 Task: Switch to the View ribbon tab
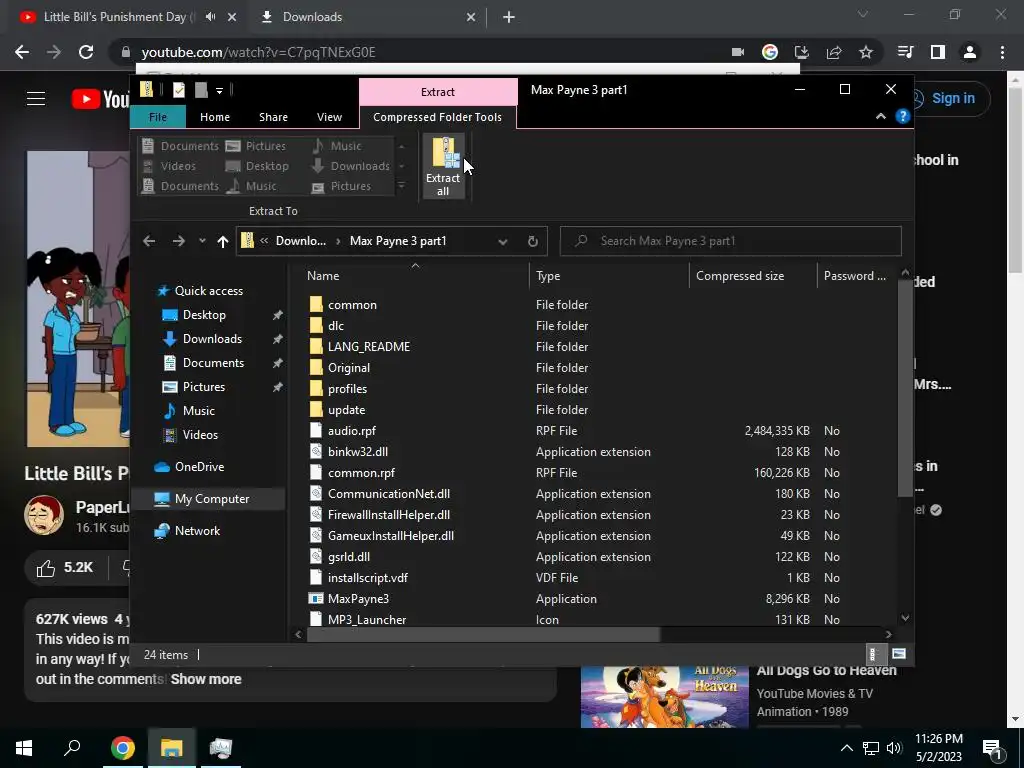(x=329, y=117)
